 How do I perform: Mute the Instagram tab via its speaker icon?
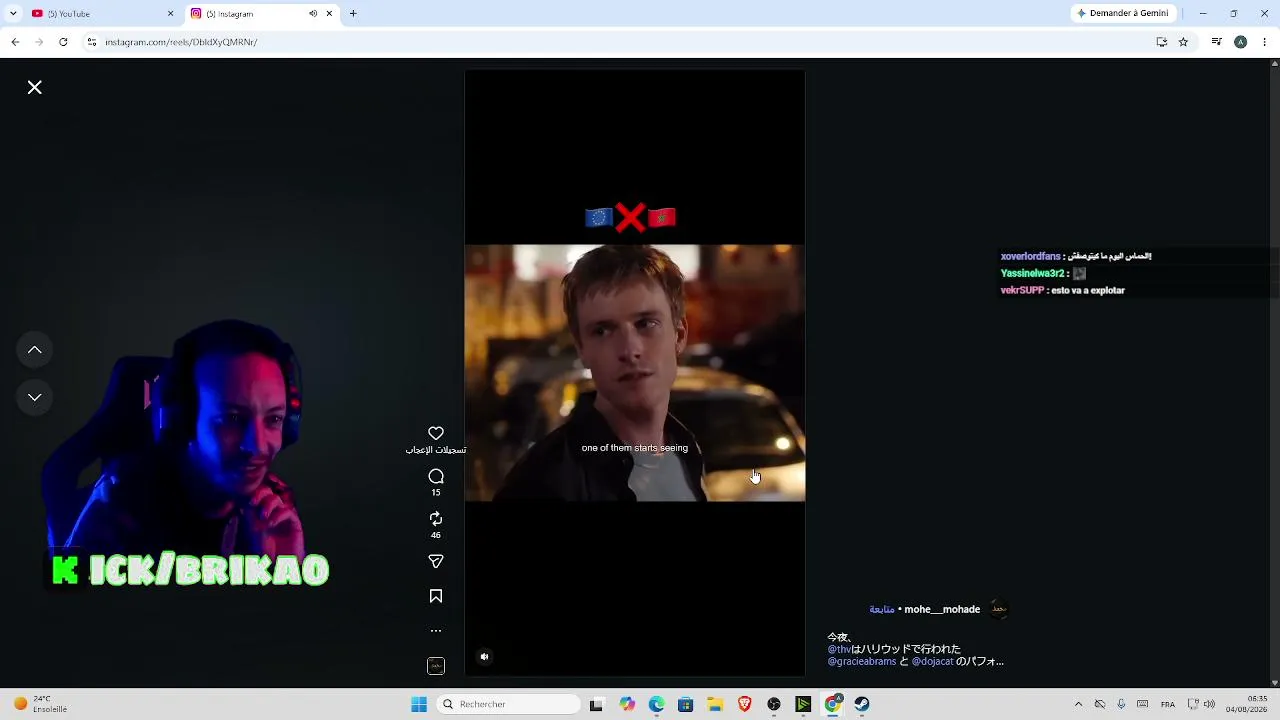(313, 14)
